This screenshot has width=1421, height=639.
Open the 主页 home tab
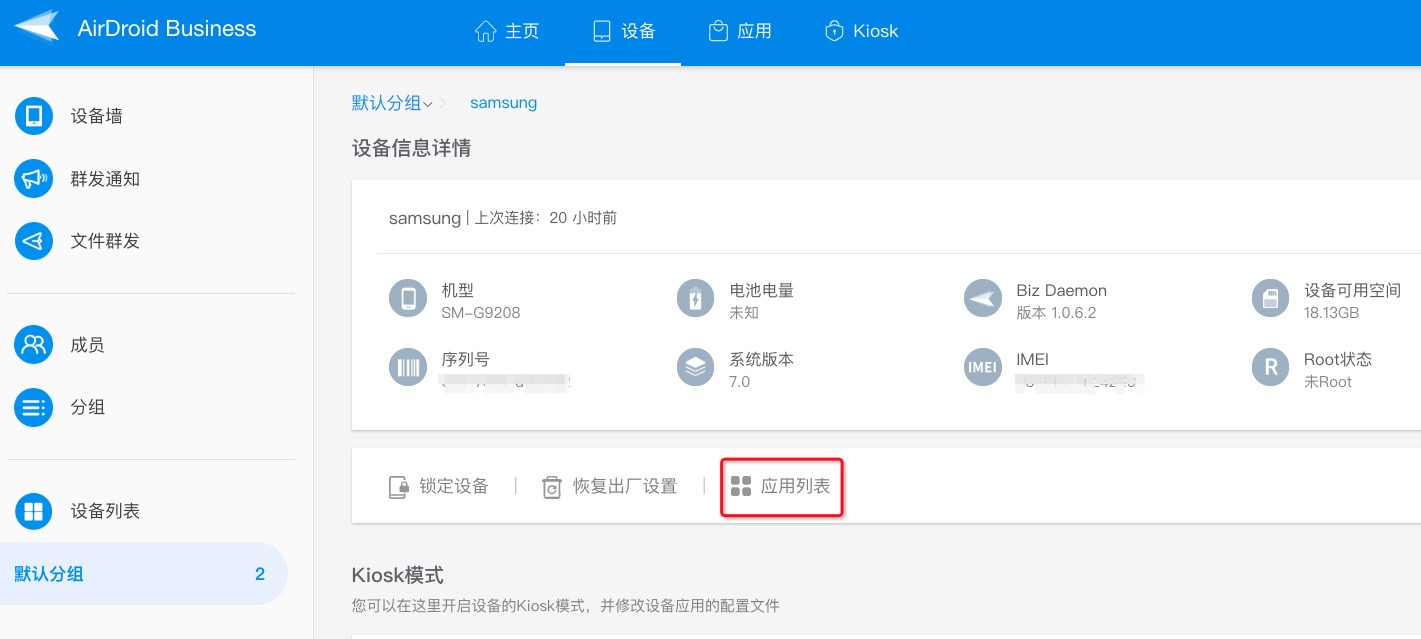coord(507,31)
